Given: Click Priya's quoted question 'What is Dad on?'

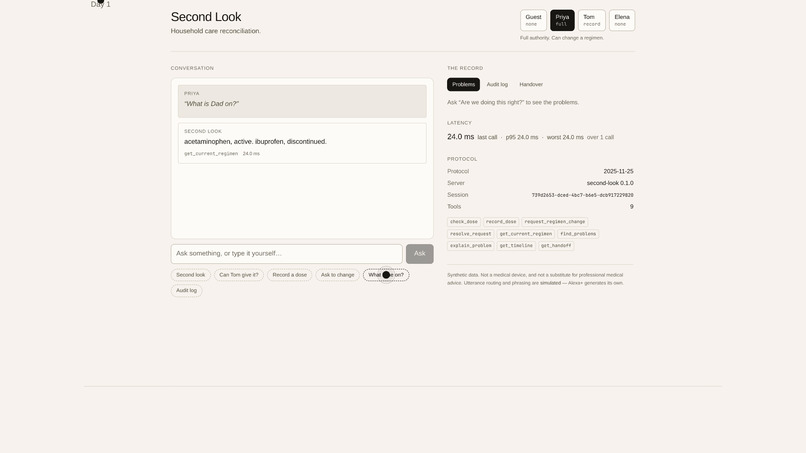Looking at the screenshot, I should pos(211,104).
